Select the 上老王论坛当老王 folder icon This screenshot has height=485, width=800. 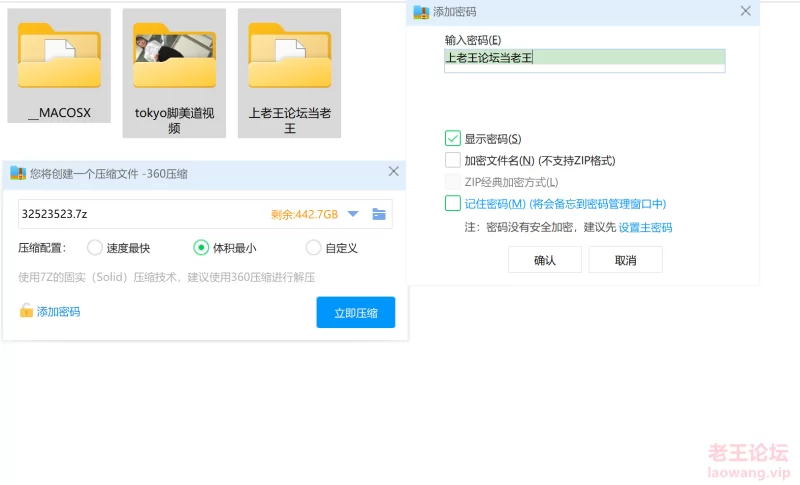click(290, 55)
